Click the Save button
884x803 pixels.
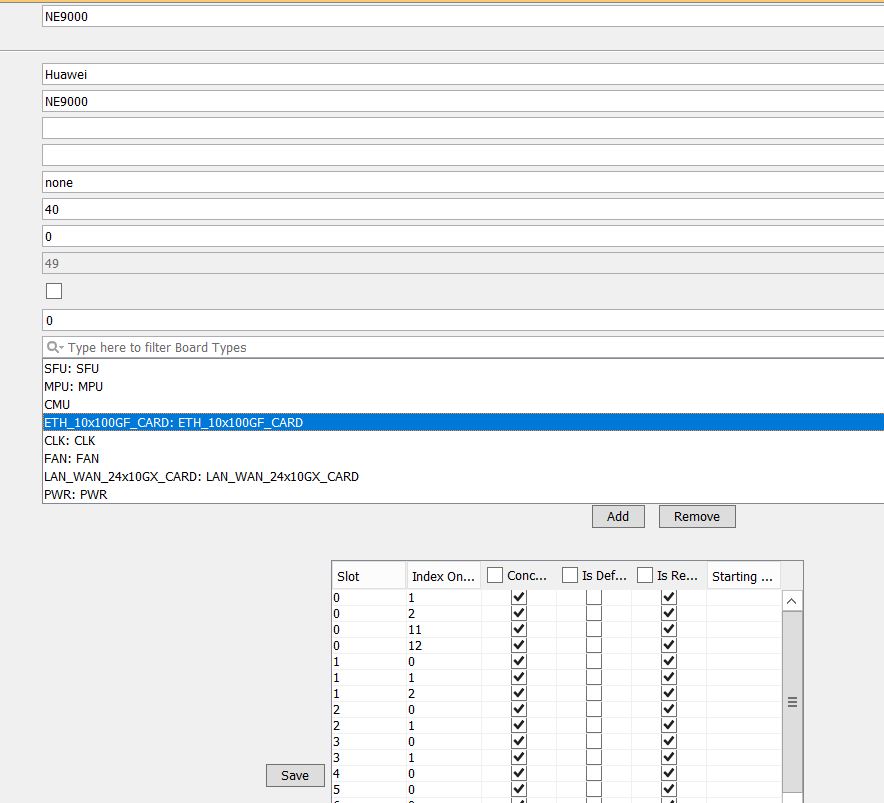coord(295,775)
